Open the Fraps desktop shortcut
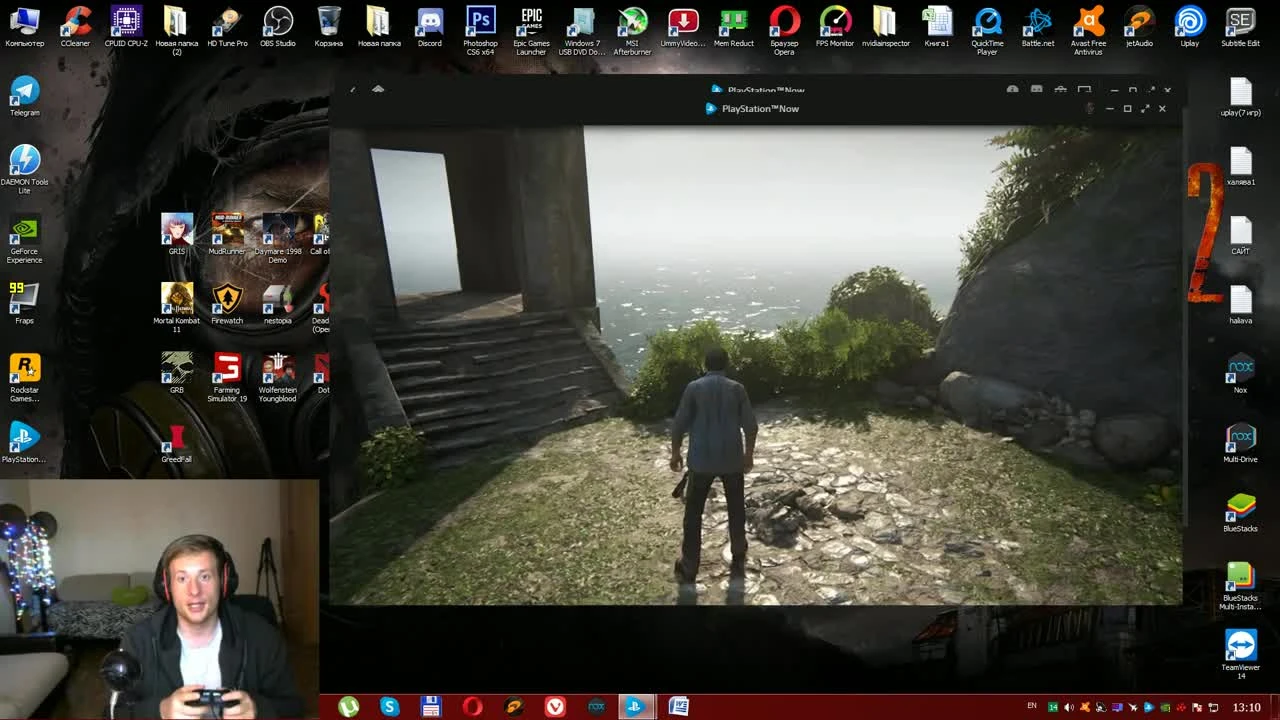The image size is (1280, 720). pyautogui.click(x=25, y=303)
